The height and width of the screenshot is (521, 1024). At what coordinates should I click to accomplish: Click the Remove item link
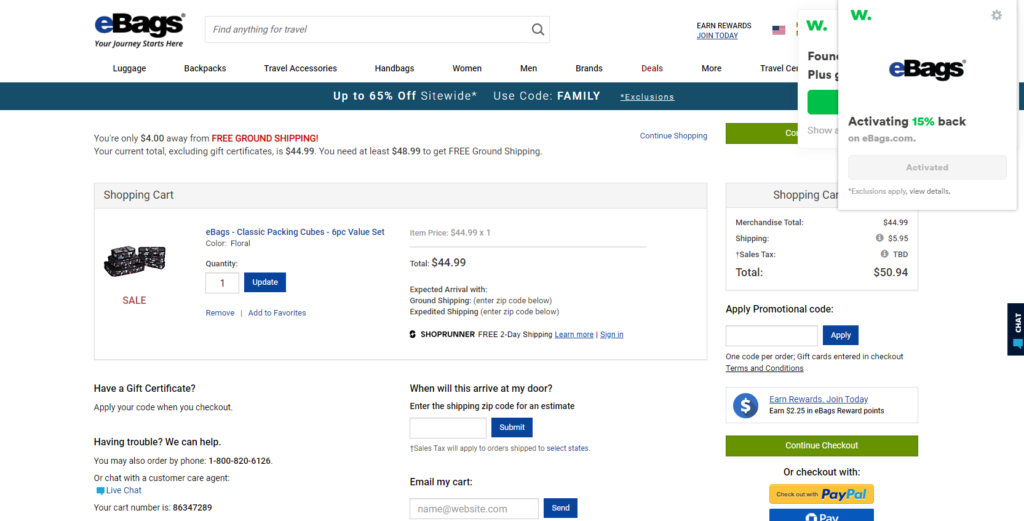click(x=220, y=313)
